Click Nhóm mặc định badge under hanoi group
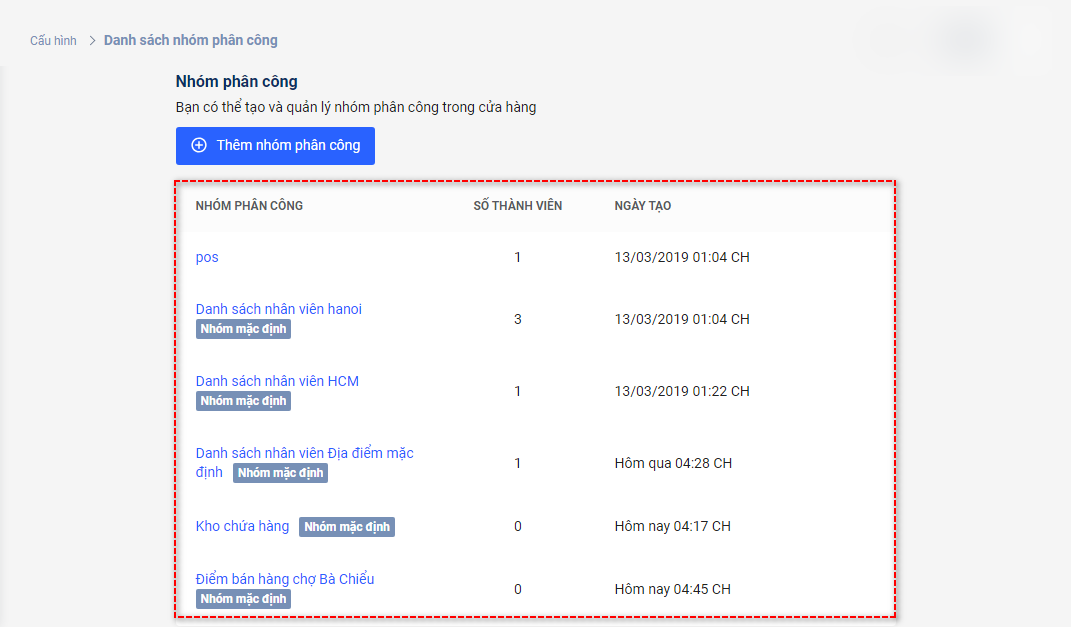 (243, 329)
